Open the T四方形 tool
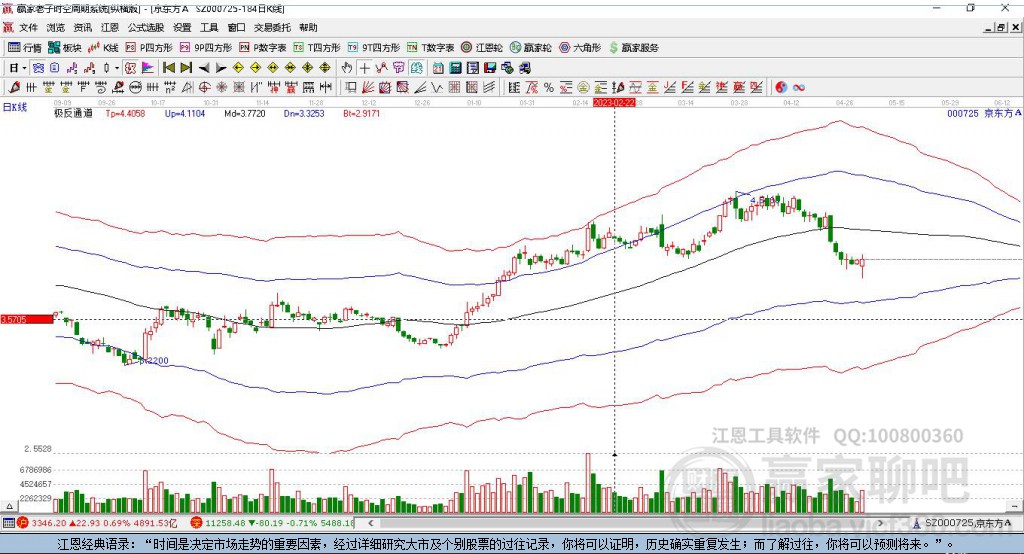The height and width of the screenshot is (554, 1024). 317,48
